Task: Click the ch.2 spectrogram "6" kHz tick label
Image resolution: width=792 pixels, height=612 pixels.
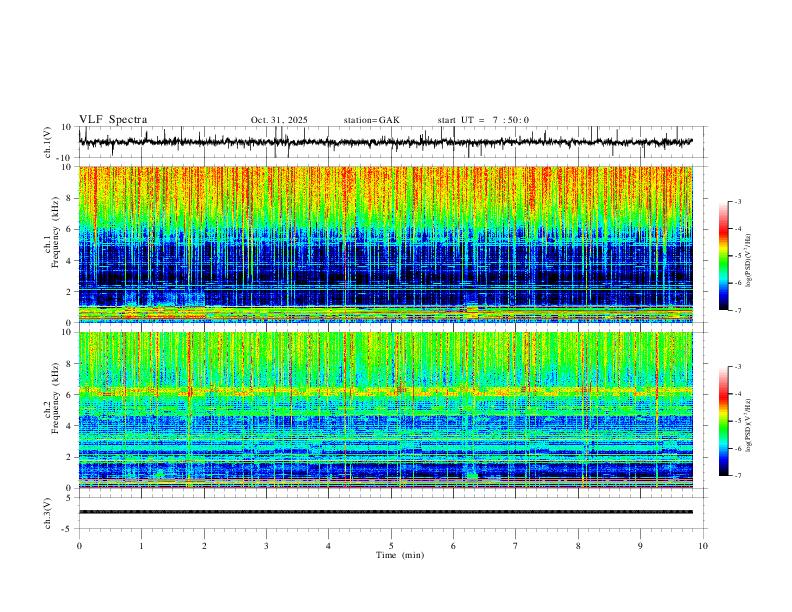Action: coord(69,394)
